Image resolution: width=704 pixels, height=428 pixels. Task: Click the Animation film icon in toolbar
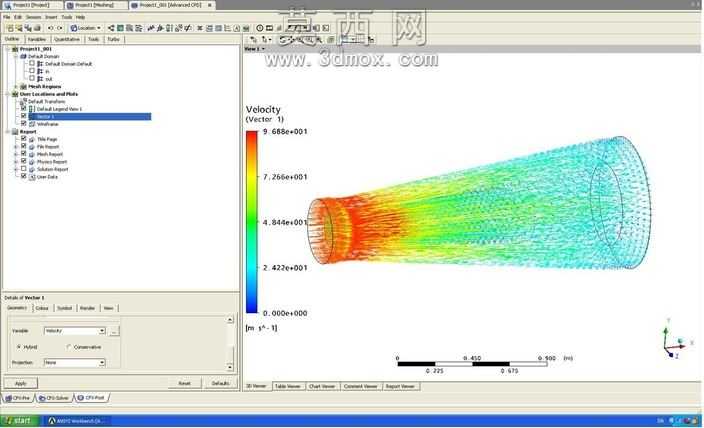click(269, 28)
